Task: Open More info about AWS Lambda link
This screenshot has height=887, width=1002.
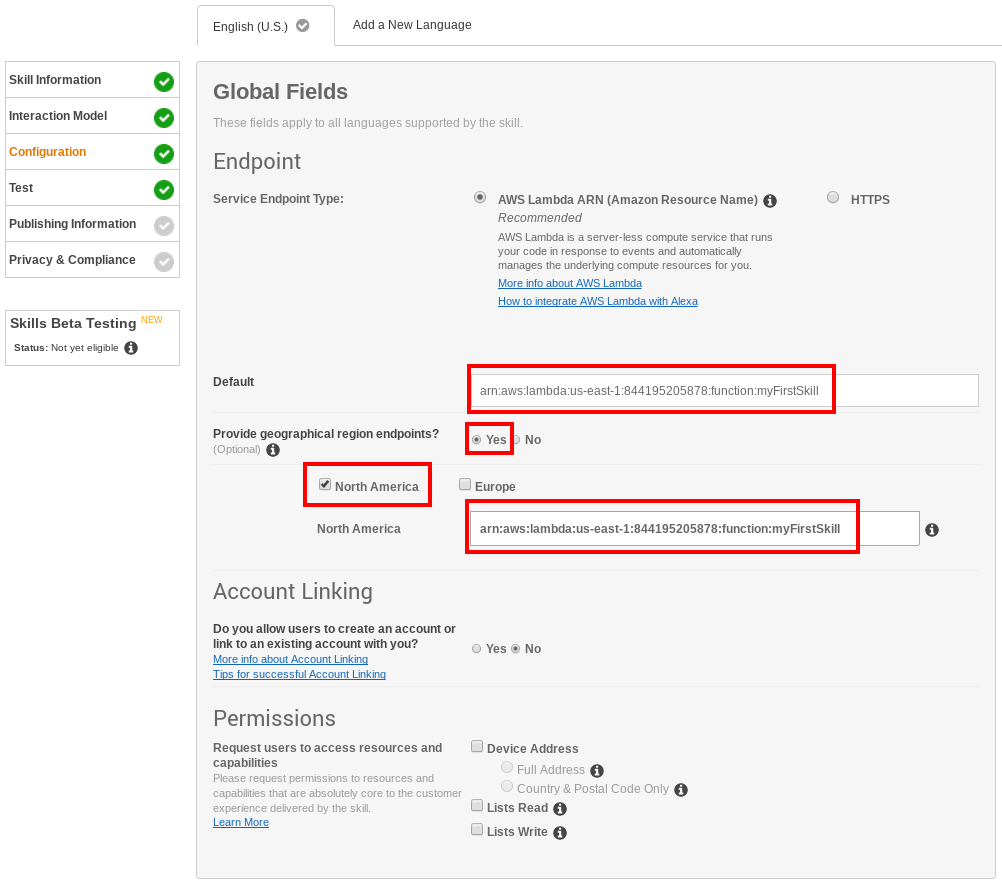Action: tap(570, 283)
